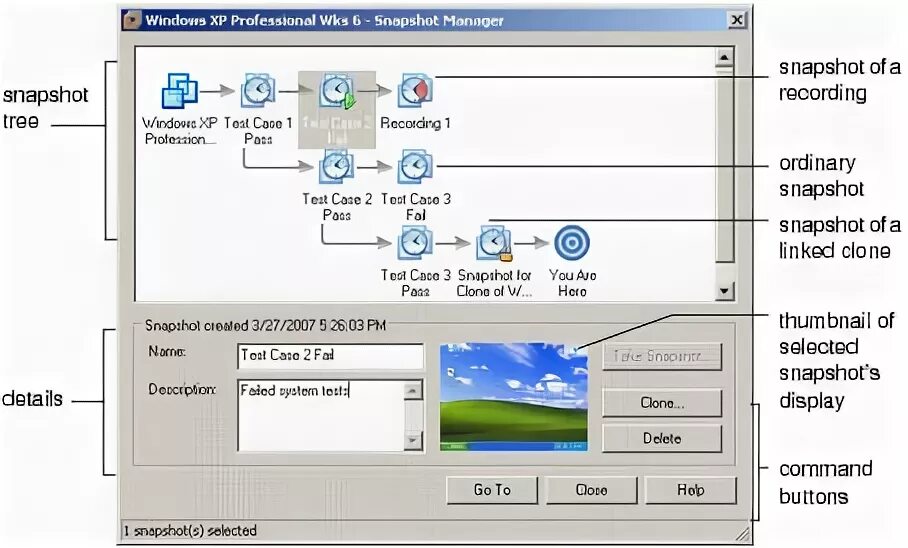Click the 'Snapshot created 3/27/2007' group heading

coord(265,326)
